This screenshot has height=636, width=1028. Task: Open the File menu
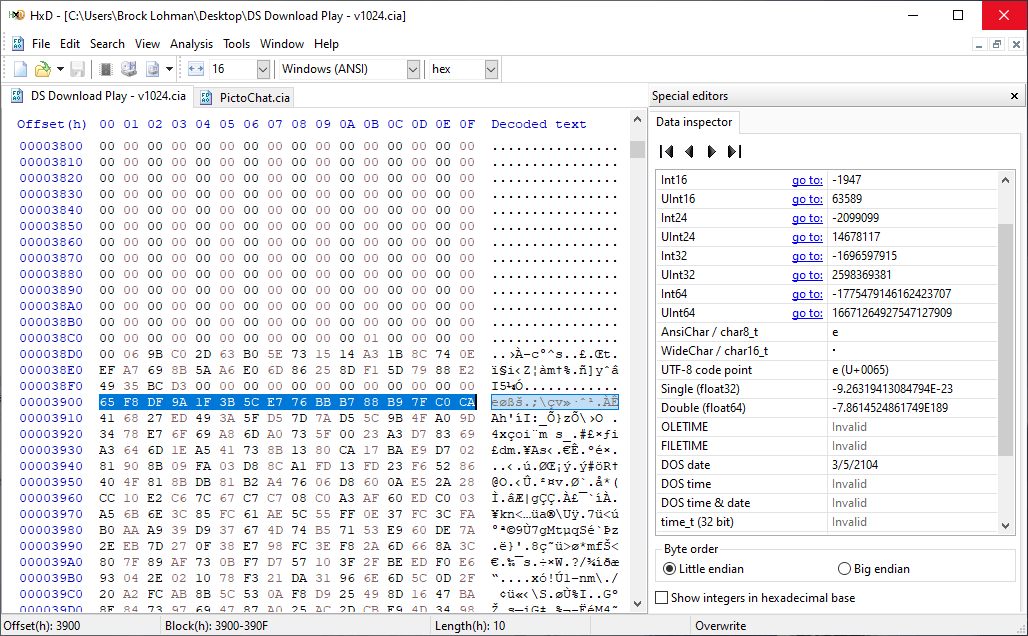coord(41,44)
